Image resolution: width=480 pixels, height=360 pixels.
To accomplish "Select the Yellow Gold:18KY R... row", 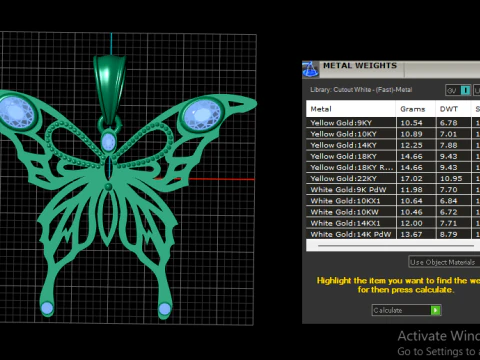I will pos(393,167).
